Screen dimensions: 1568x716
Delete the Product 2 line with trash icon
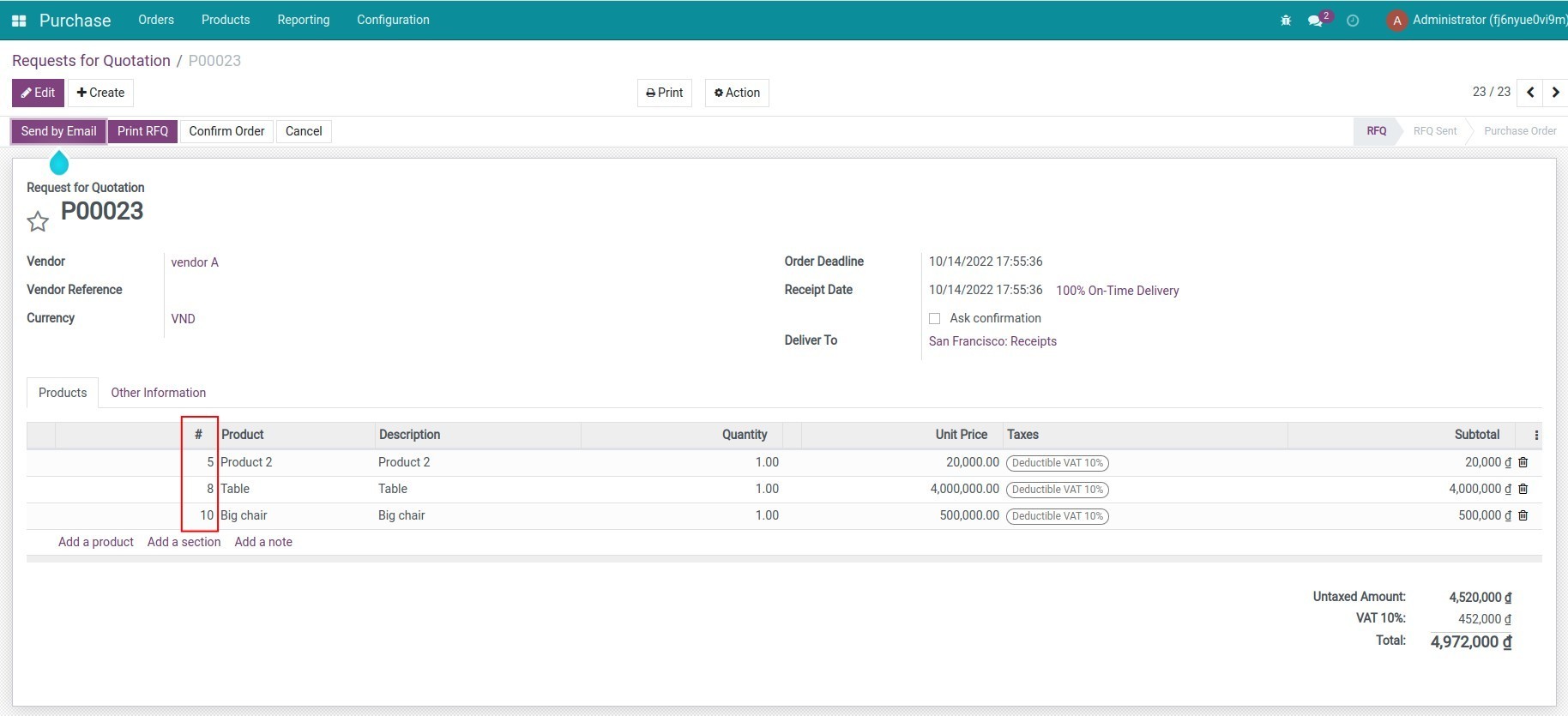coord(1523,462)
